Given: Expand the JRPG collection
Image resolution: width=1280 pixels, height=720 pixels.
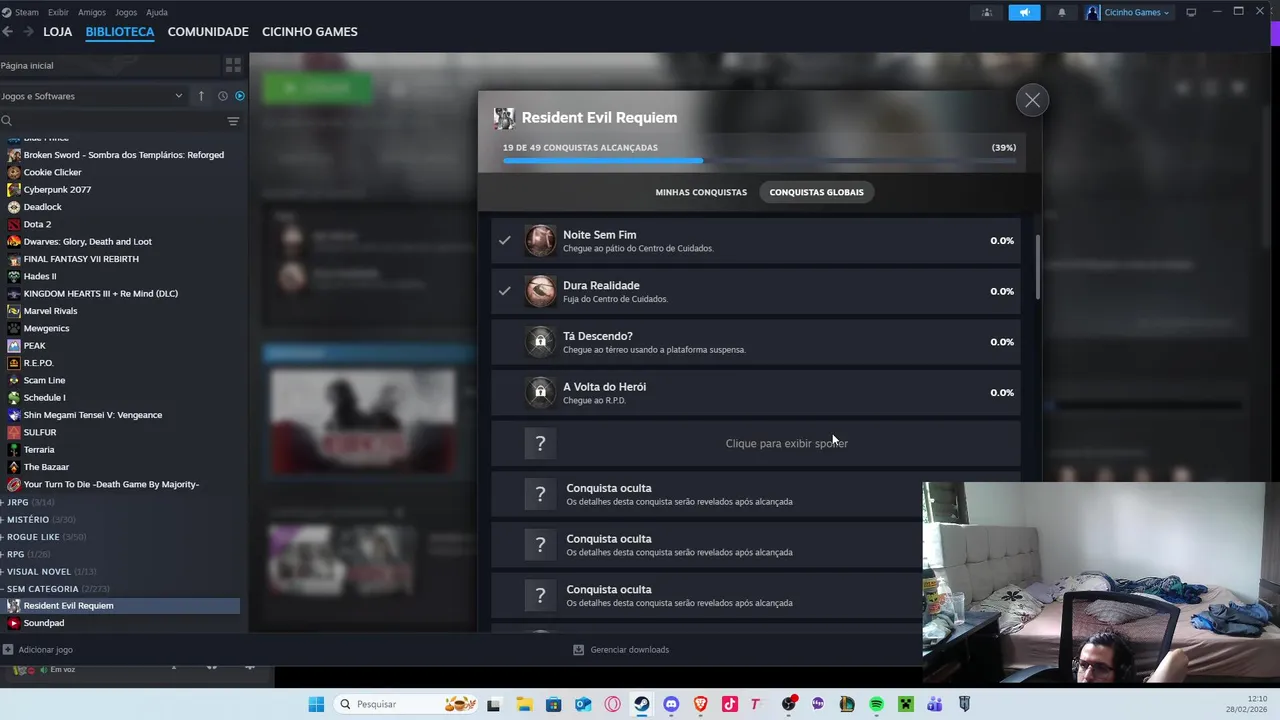Looking at the screenshot, I should pos(18,502).
